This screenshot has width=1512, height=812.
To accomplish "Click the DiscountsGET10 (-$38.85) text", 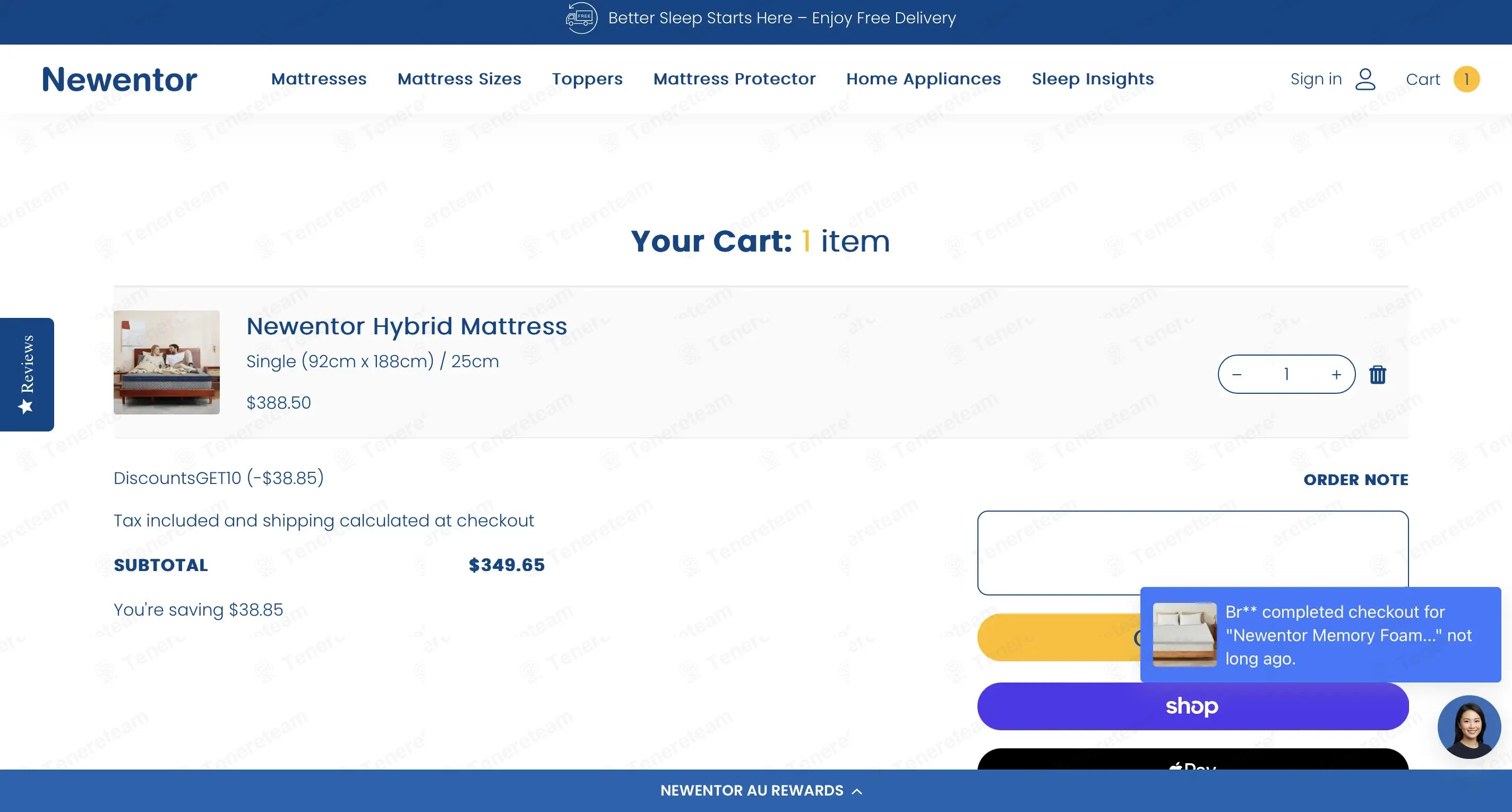I will tap(218, 478).
